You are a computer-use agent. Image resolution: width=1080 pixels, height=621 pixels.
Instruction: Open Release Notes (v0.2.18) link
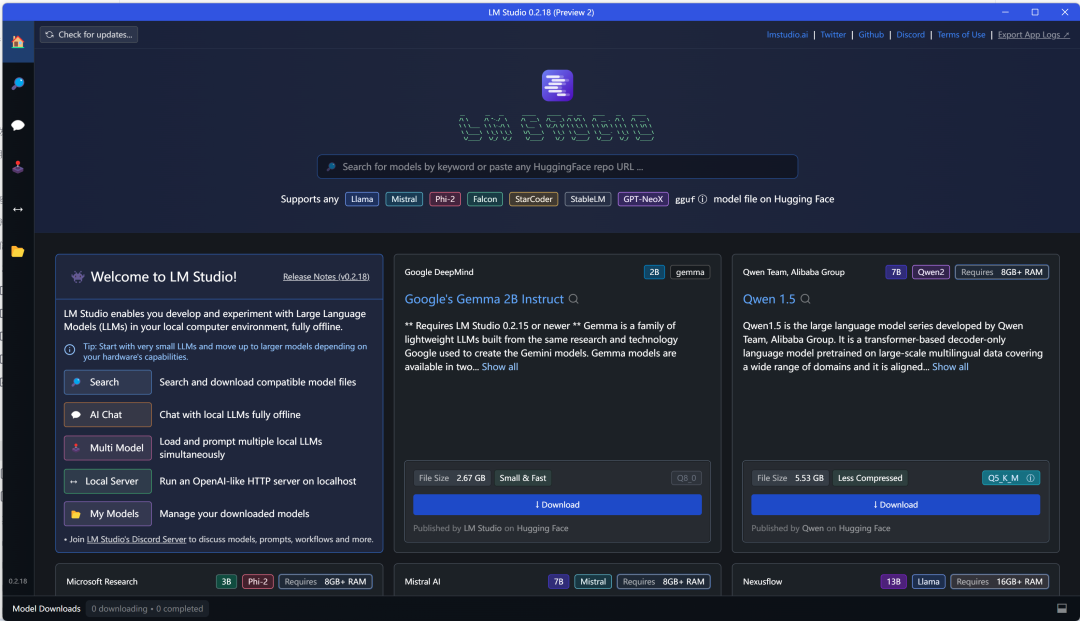coord(326,277)
